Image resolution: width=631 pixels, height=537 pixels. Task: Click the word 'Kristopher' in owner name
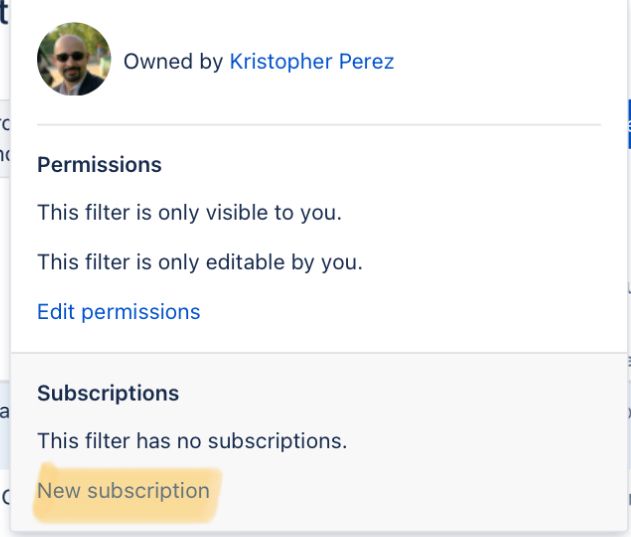[x=281, y=62]
